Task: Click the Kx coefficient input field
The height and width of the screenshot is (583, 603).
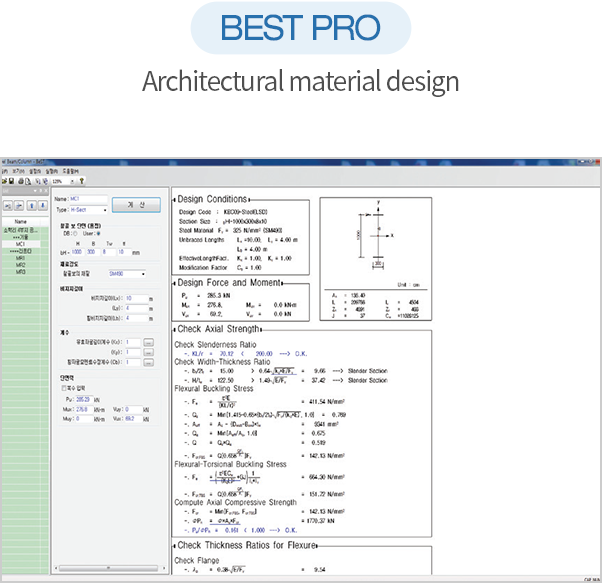Action: tap(133, 342)
